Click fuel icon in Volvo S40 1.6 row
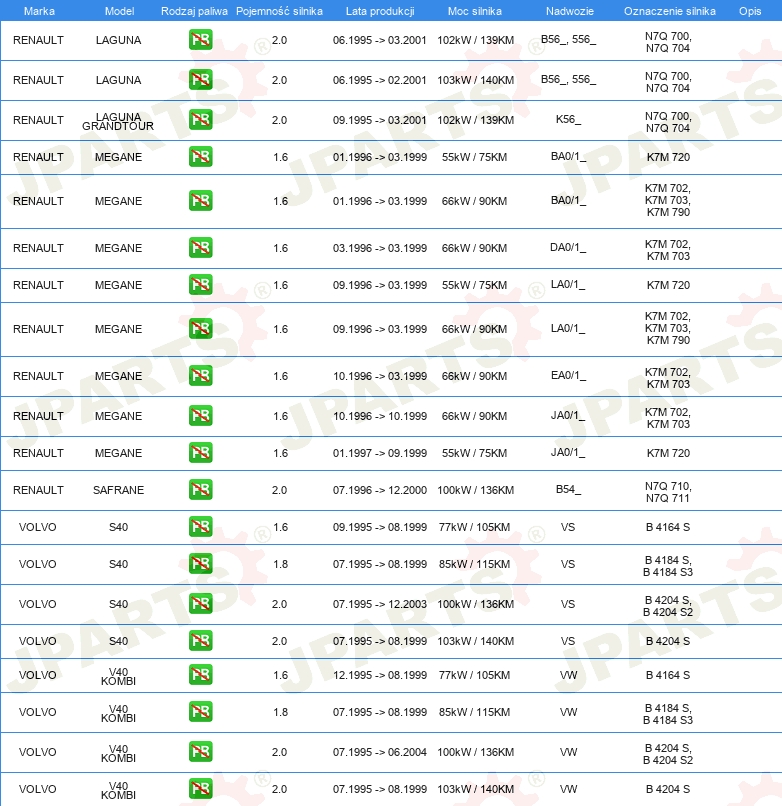 [x=200, y=527]
